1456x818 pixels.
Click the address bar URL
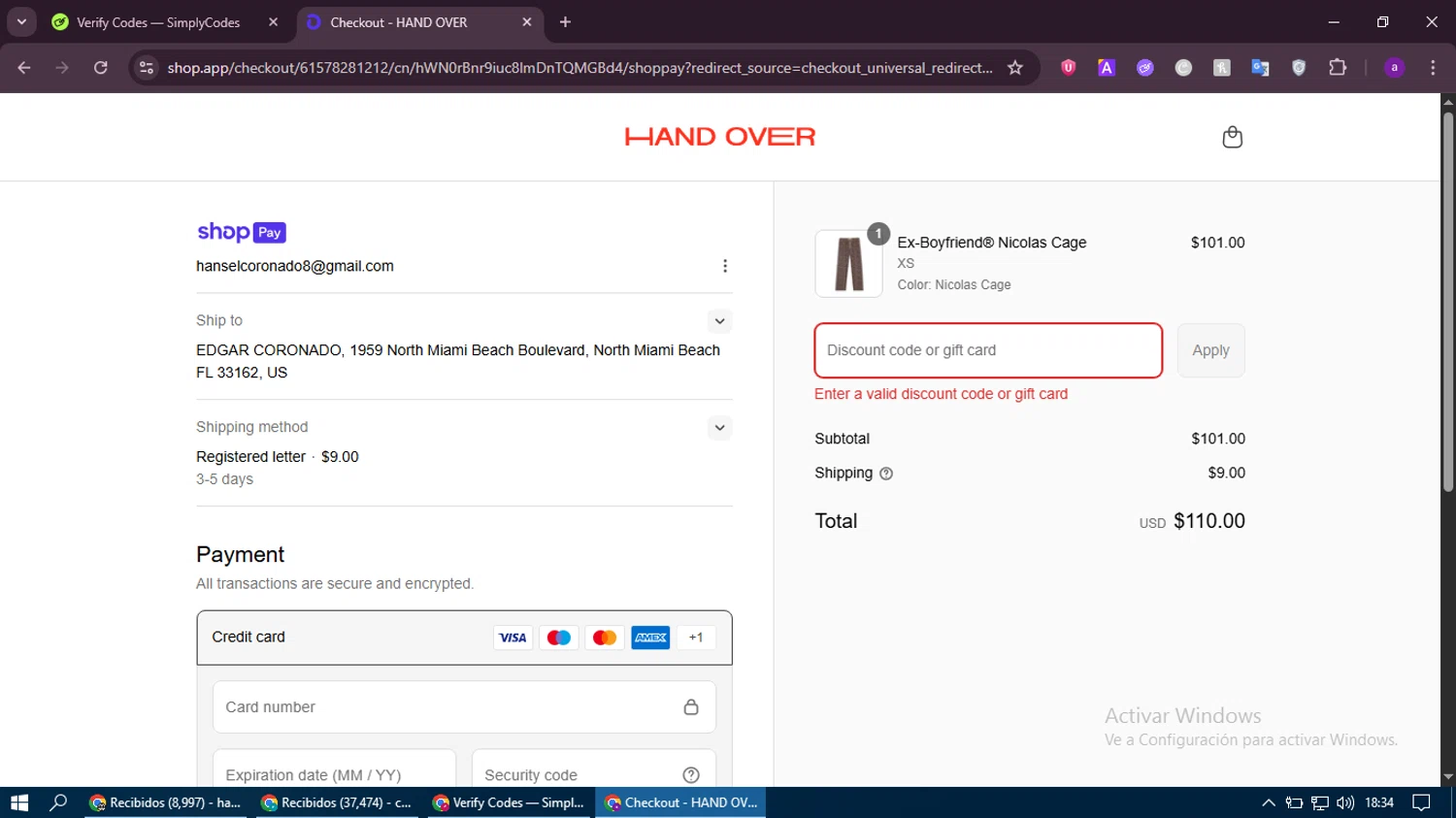point(579,68)
